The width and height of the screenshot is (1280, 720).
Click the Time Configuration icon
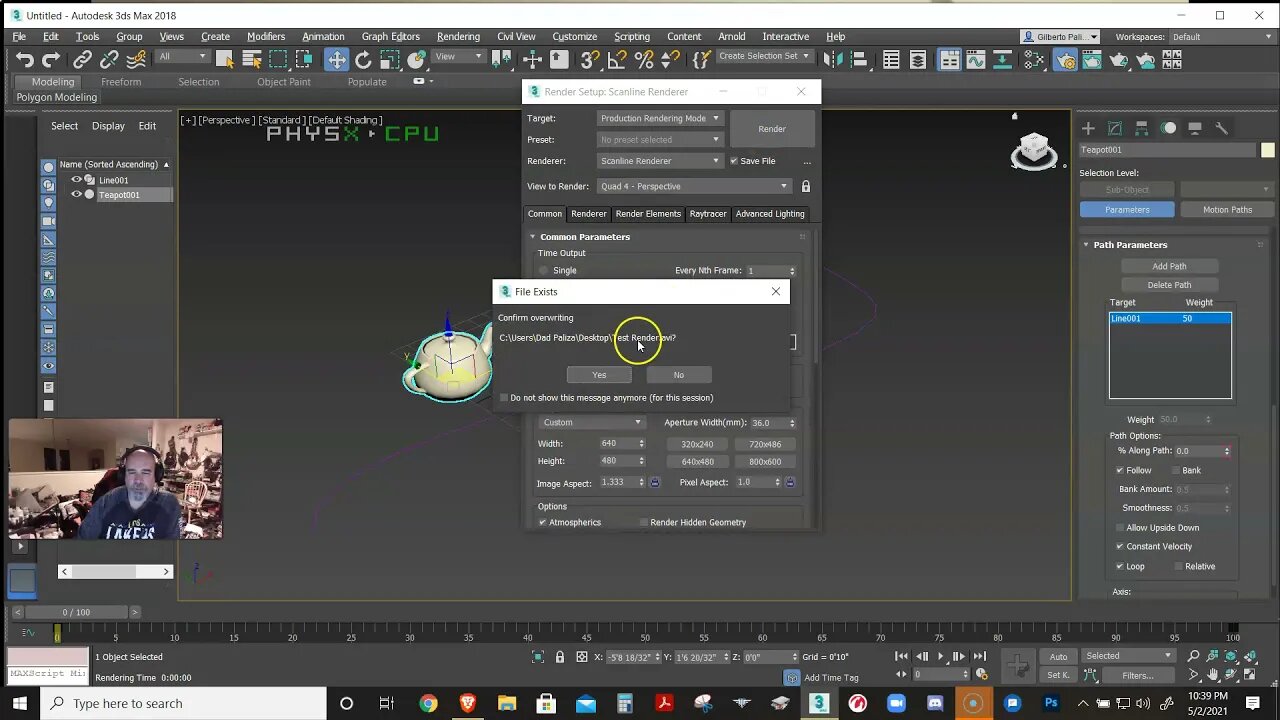[981, 675]
